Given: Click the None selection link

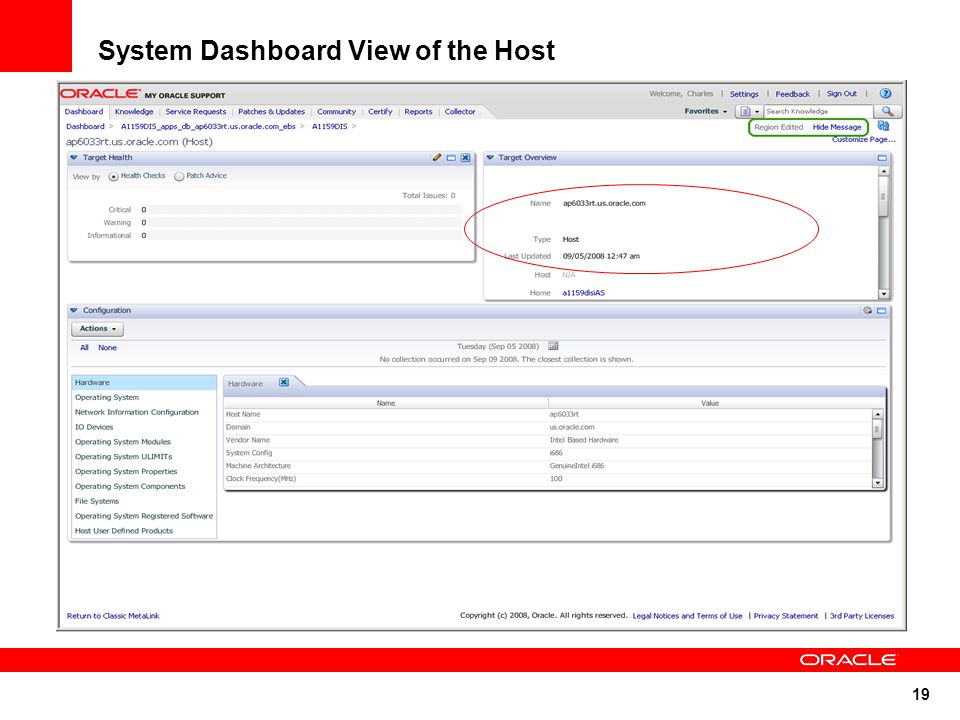Looking at the screenshot, I should (107, 348).
